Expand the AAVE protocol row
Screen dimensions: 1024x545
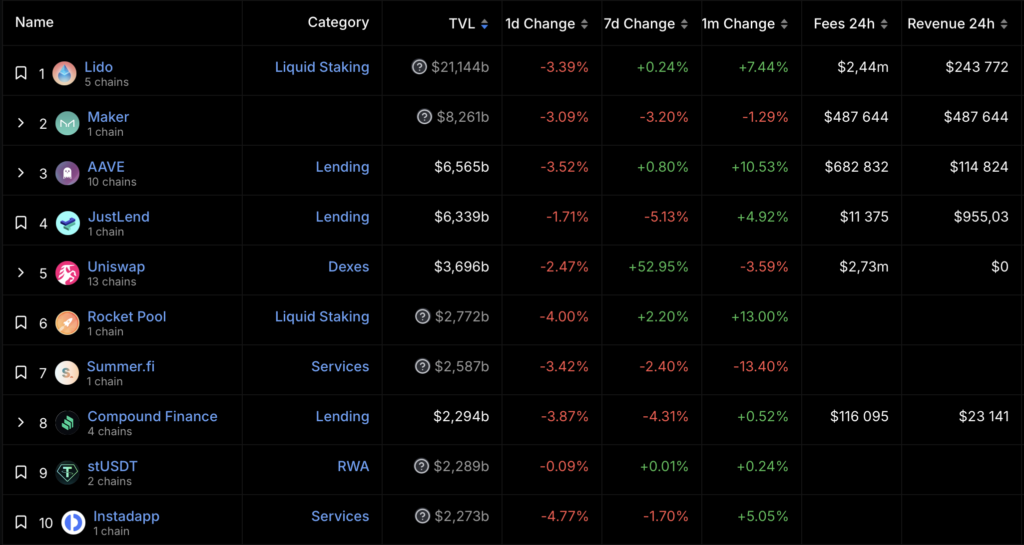pos(20,173)
